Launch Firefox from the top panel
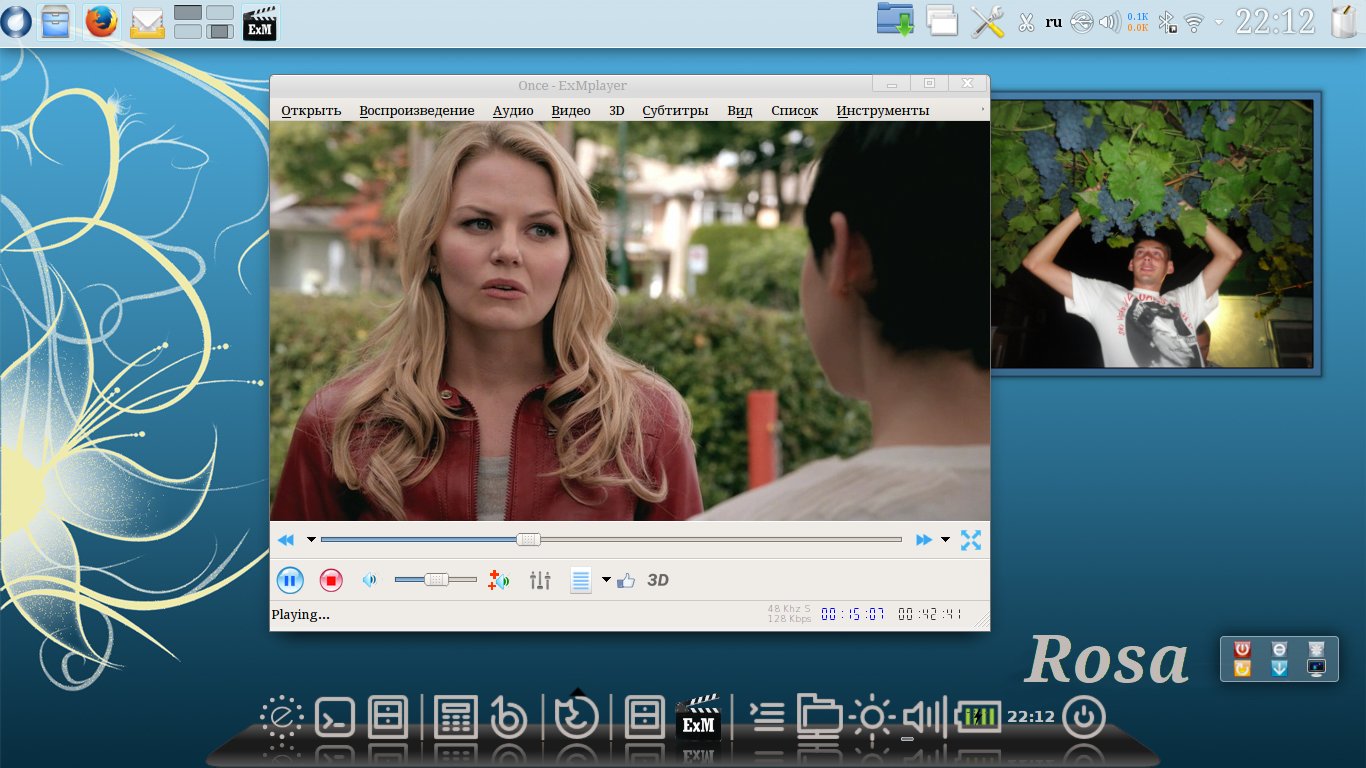 pyautogui.click(x=102, y=21)
